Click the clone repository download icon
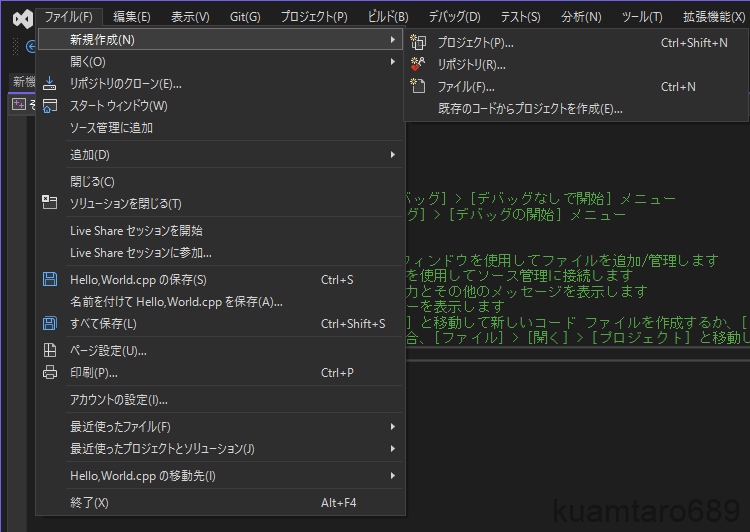 [x=49, y=84]
